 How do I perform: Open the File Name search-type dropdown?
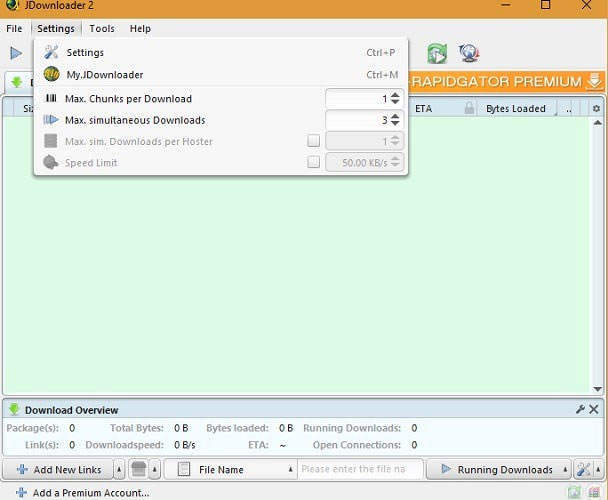click(231, 469)
